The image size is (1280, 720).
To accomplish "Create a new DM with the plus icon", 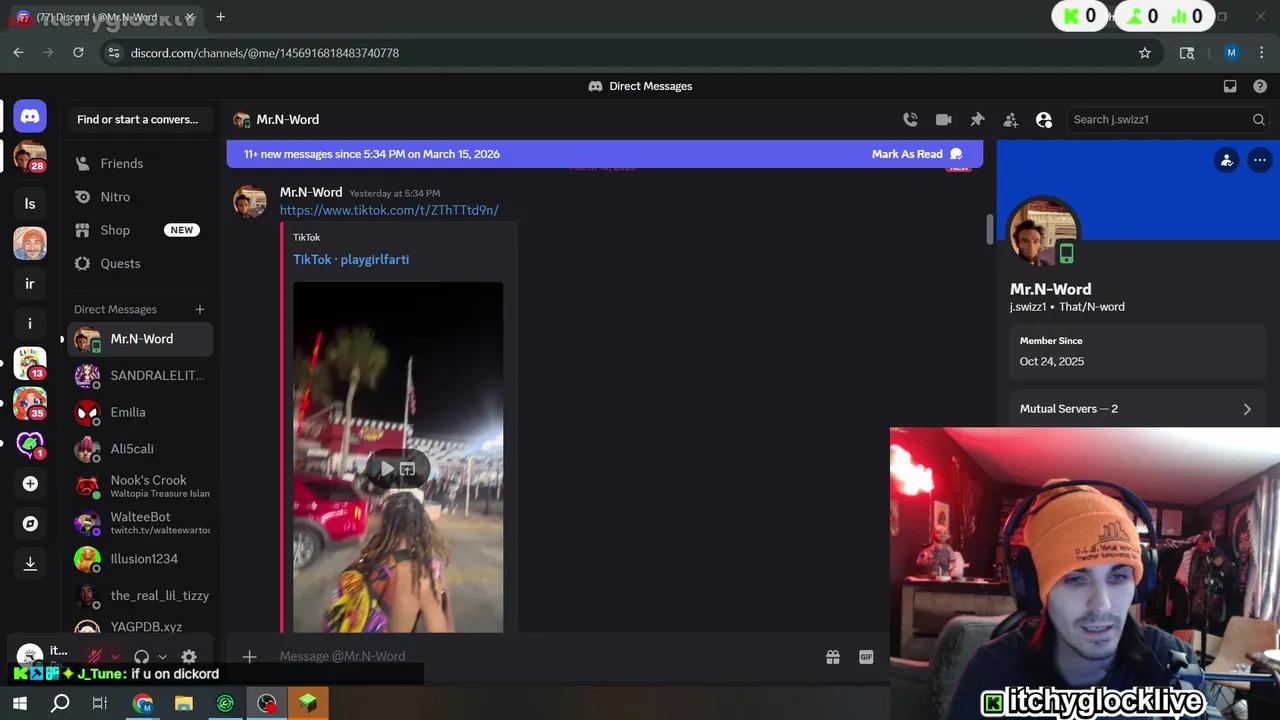I will pyautogui.click(x=200, y=309).
